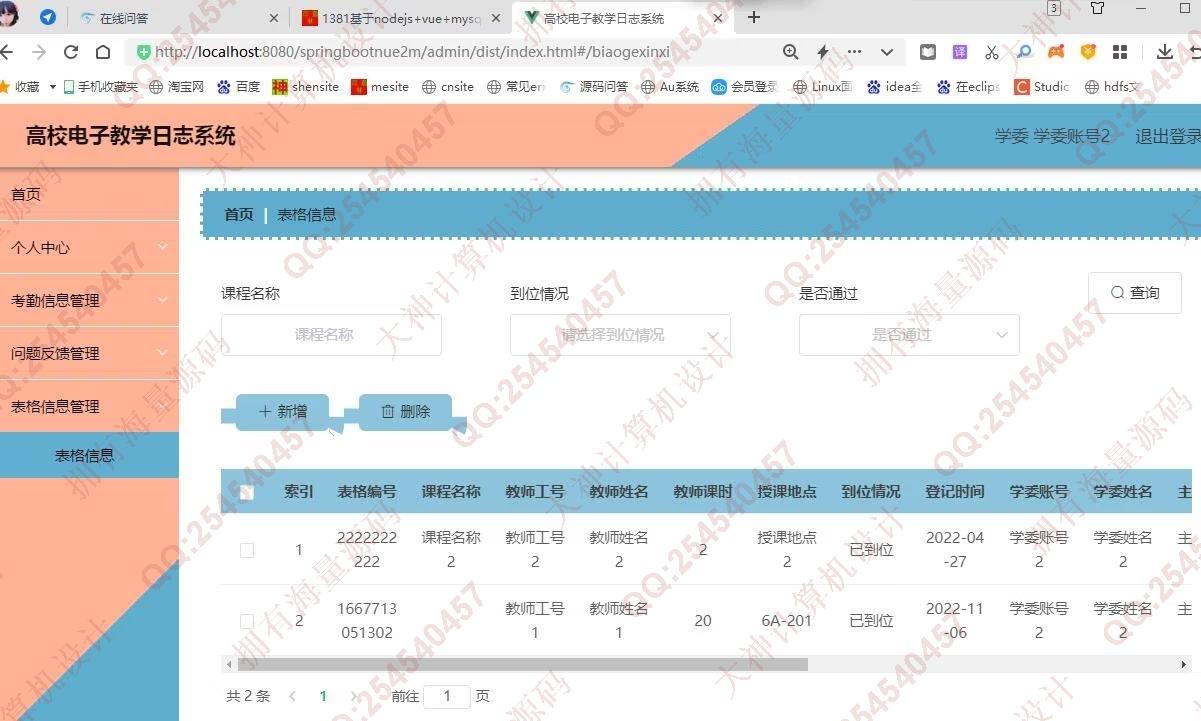Open the Studio bookmark
Viewport: 1201px width, 721px height.
pos(1042,87)
